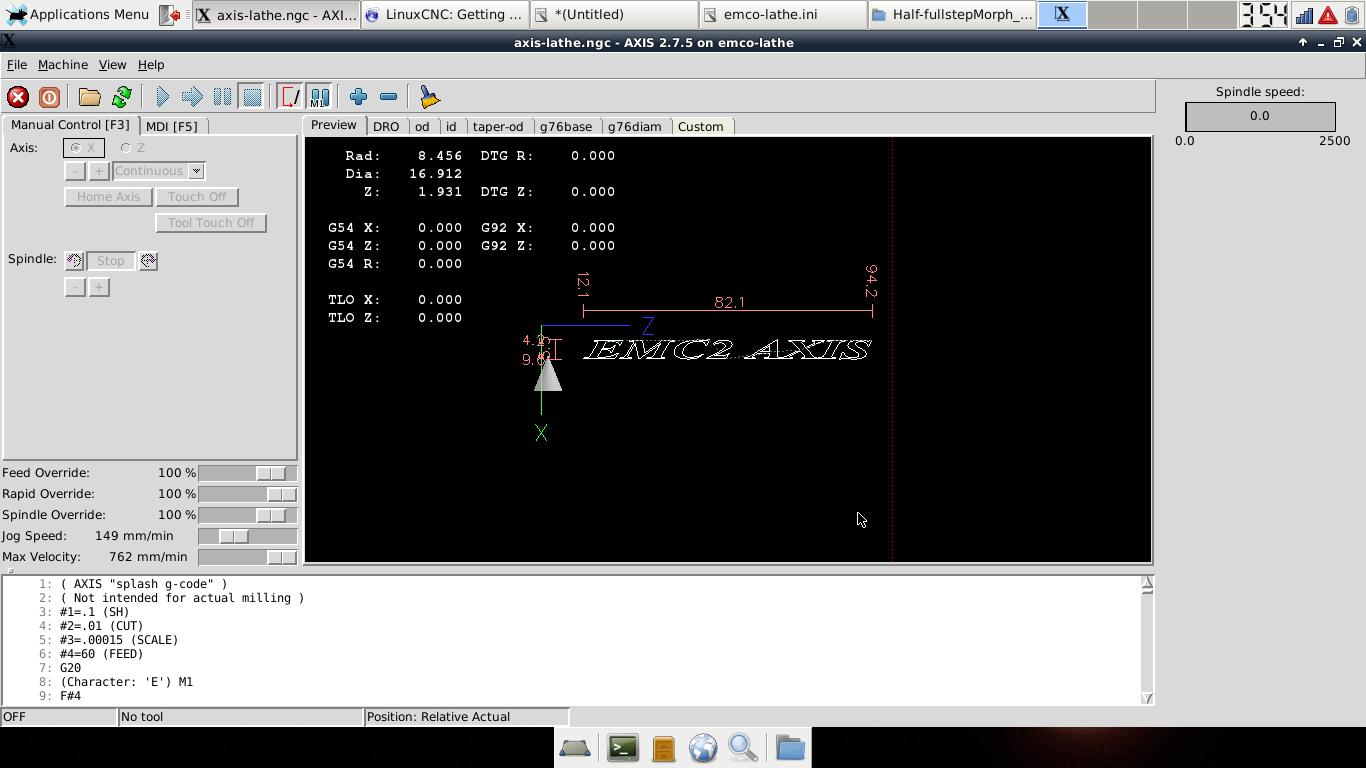Select the id tab
The image size is (1366, 768).
(x=451, y=127)
